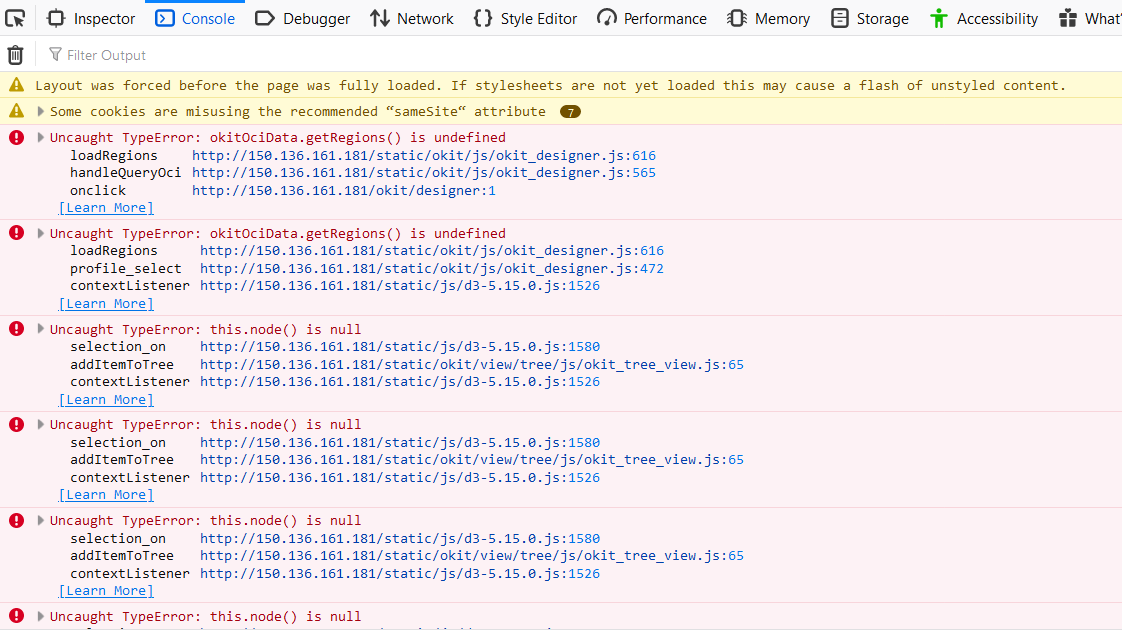This screenshot has width=1122, height=630.
Task: Open designer:1 onclick source link
Action: [343, 190]
